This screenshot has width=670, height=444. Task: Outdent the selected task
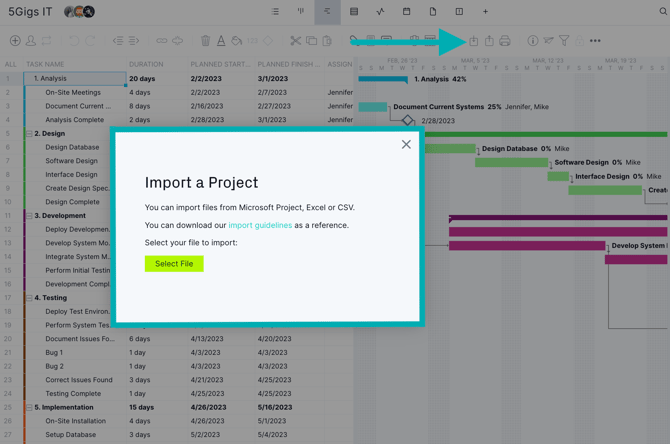click(118, 41)
